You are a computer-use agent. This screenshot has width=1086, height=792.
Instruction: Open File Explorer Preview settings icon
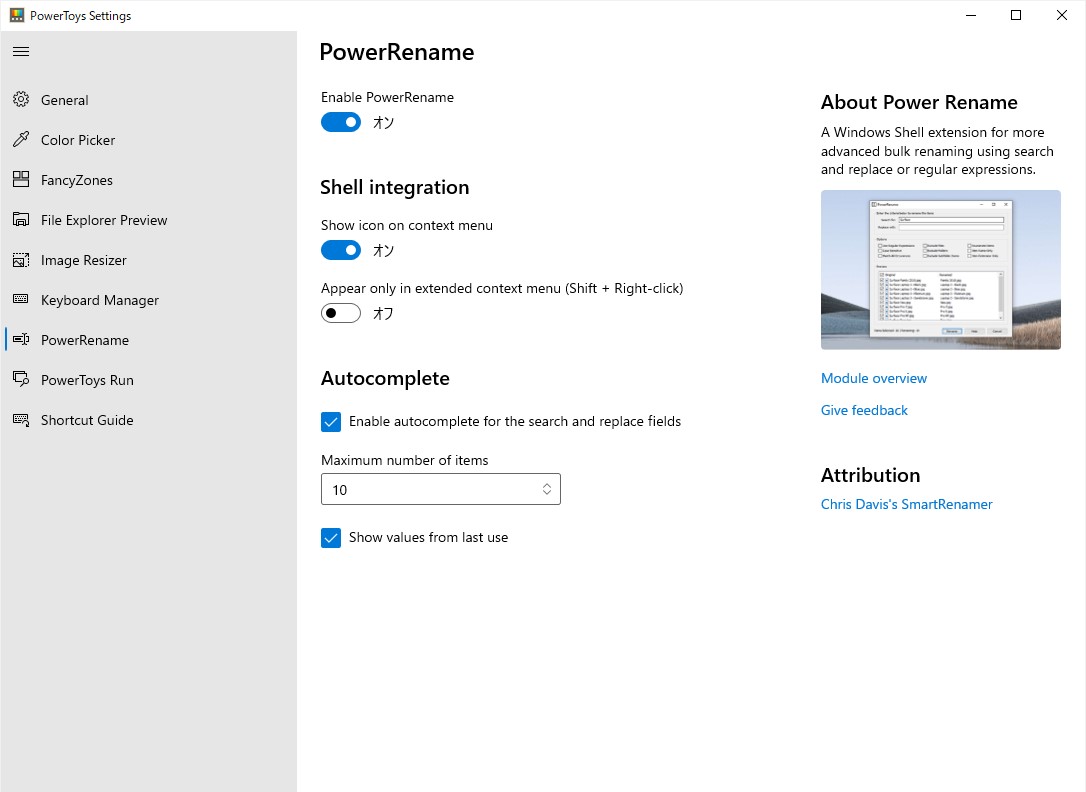coord(21,220)
